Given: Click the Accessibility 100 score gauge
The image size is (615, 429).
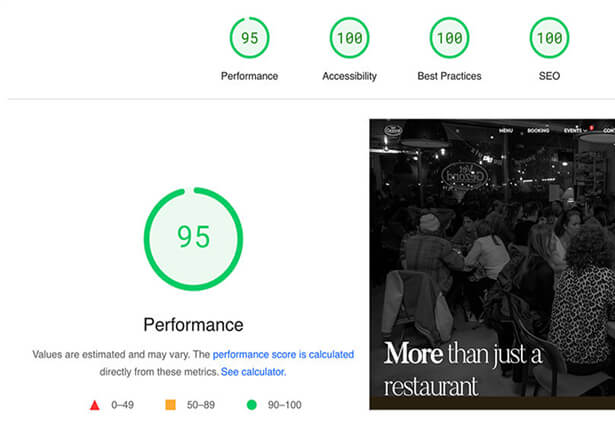Looking at the screenshot, I should (349, 38).
